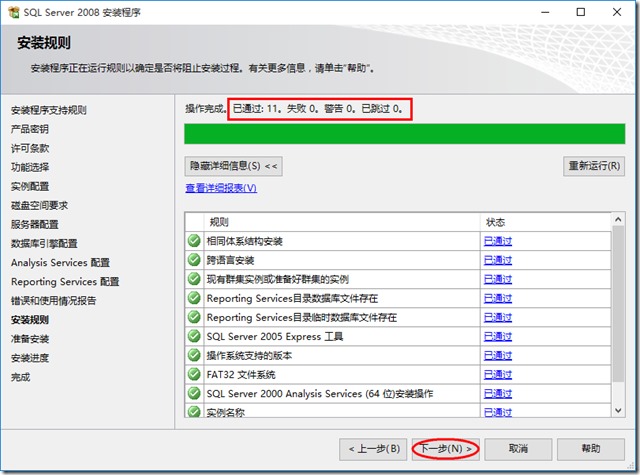Click check icon for 操作系统支持的版本

click(194, 355)
